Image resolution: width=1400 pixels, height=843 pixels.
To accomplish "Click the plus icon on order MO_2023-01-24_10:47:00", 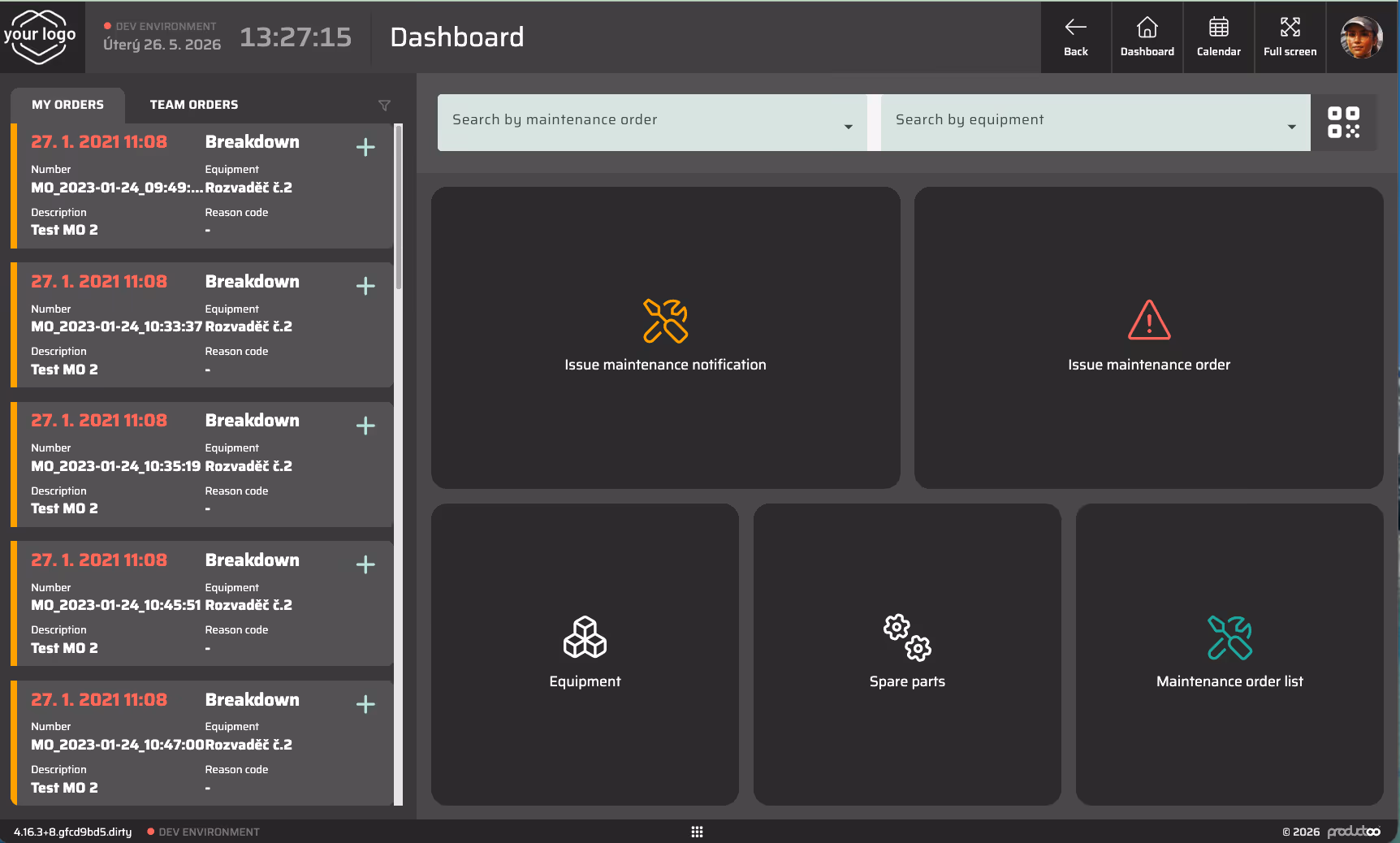I will (365, 704).
